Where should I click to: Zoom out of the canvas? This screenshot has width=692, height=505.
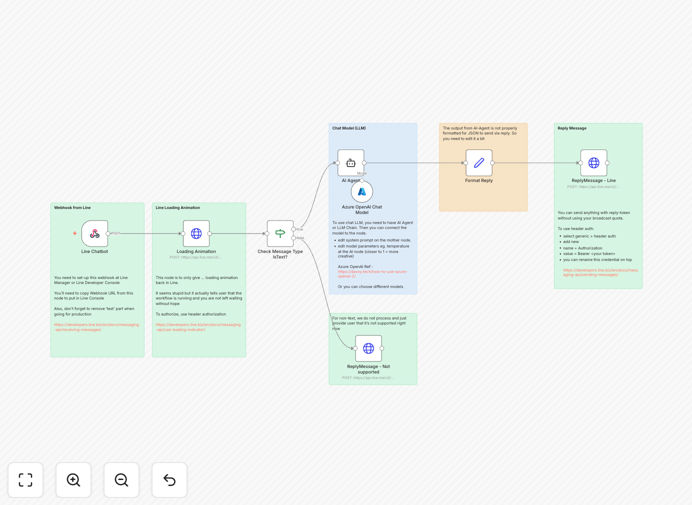[x=121, y=480]
